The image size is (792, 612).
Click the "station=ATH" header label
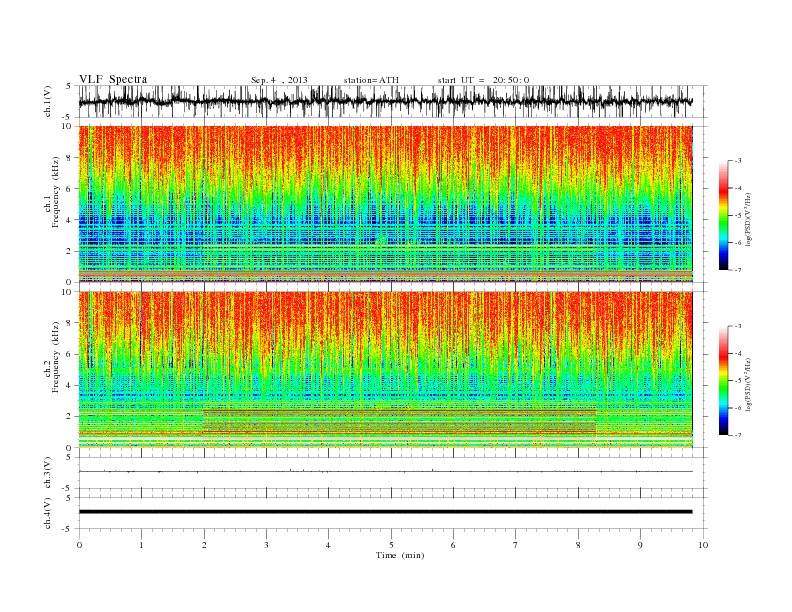tap(371, 80)
